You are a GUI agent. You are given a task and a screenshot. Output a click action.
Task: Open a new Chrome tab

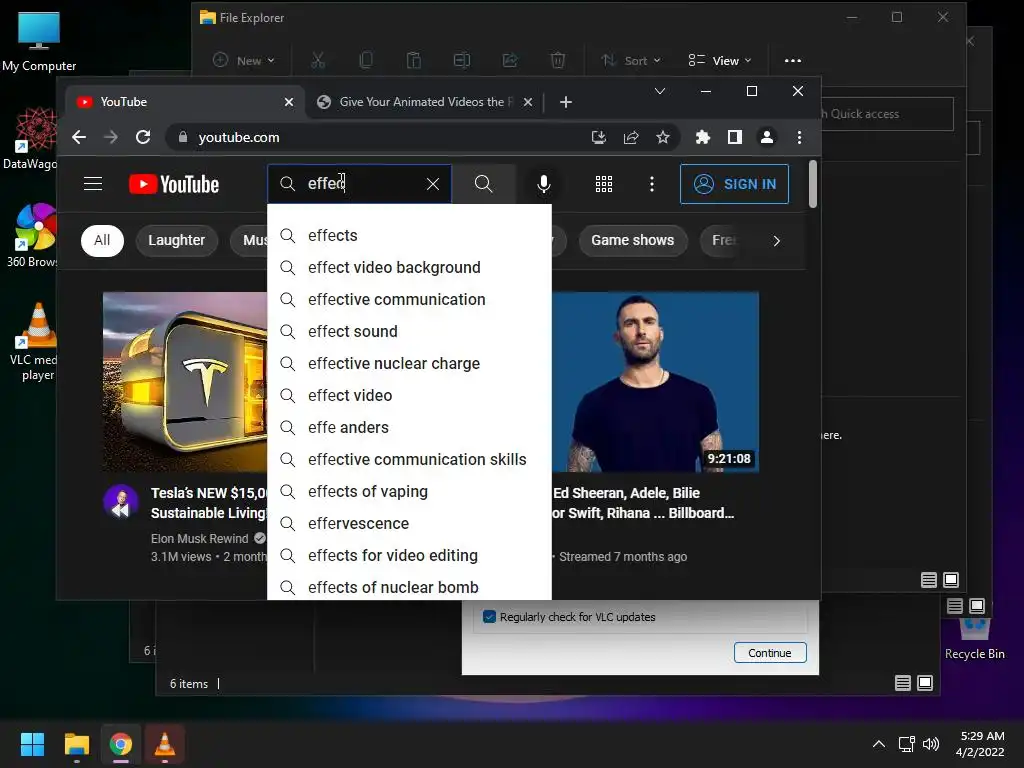click(x=566, y=102)
